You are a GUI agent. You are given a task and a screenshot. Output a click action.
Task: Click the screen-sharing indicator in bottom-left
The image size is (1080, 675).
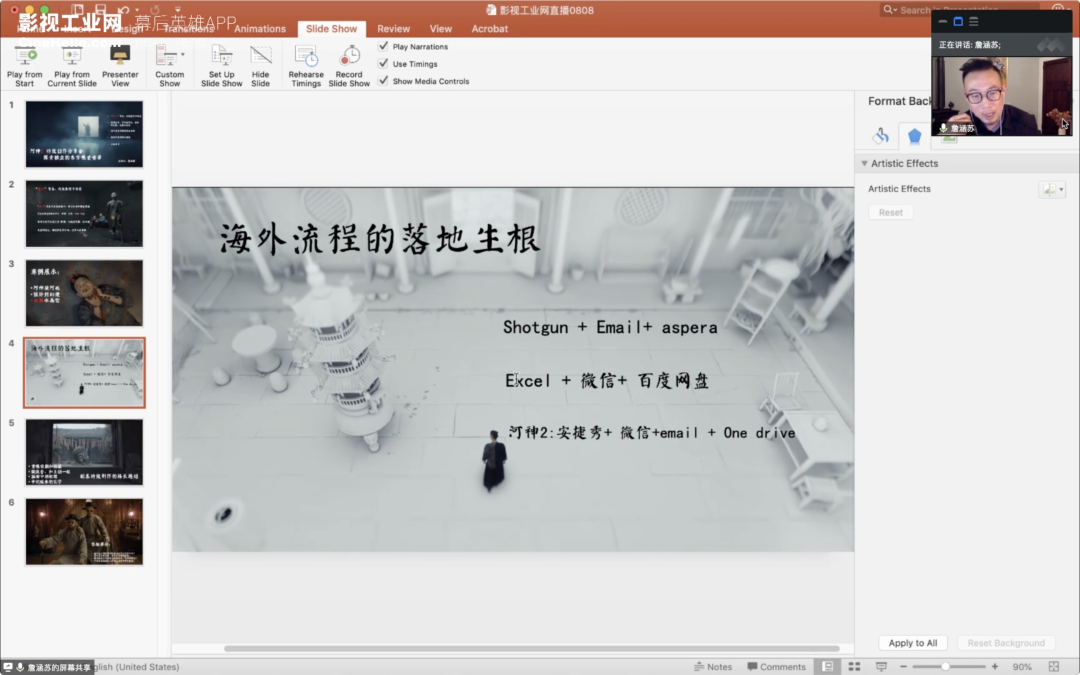48,667
